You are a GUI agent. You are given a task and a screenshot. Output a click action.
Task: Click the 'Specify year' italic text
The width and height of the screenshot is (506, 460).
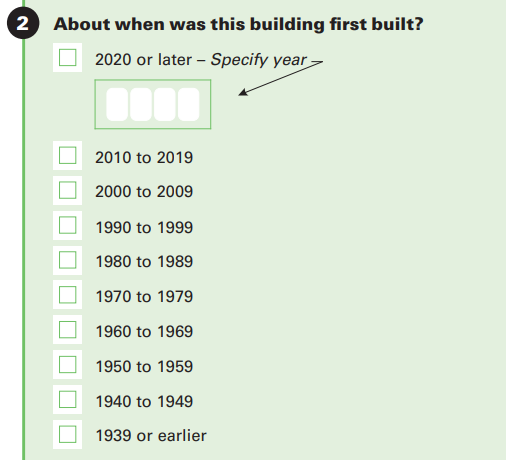click(258, 60)
